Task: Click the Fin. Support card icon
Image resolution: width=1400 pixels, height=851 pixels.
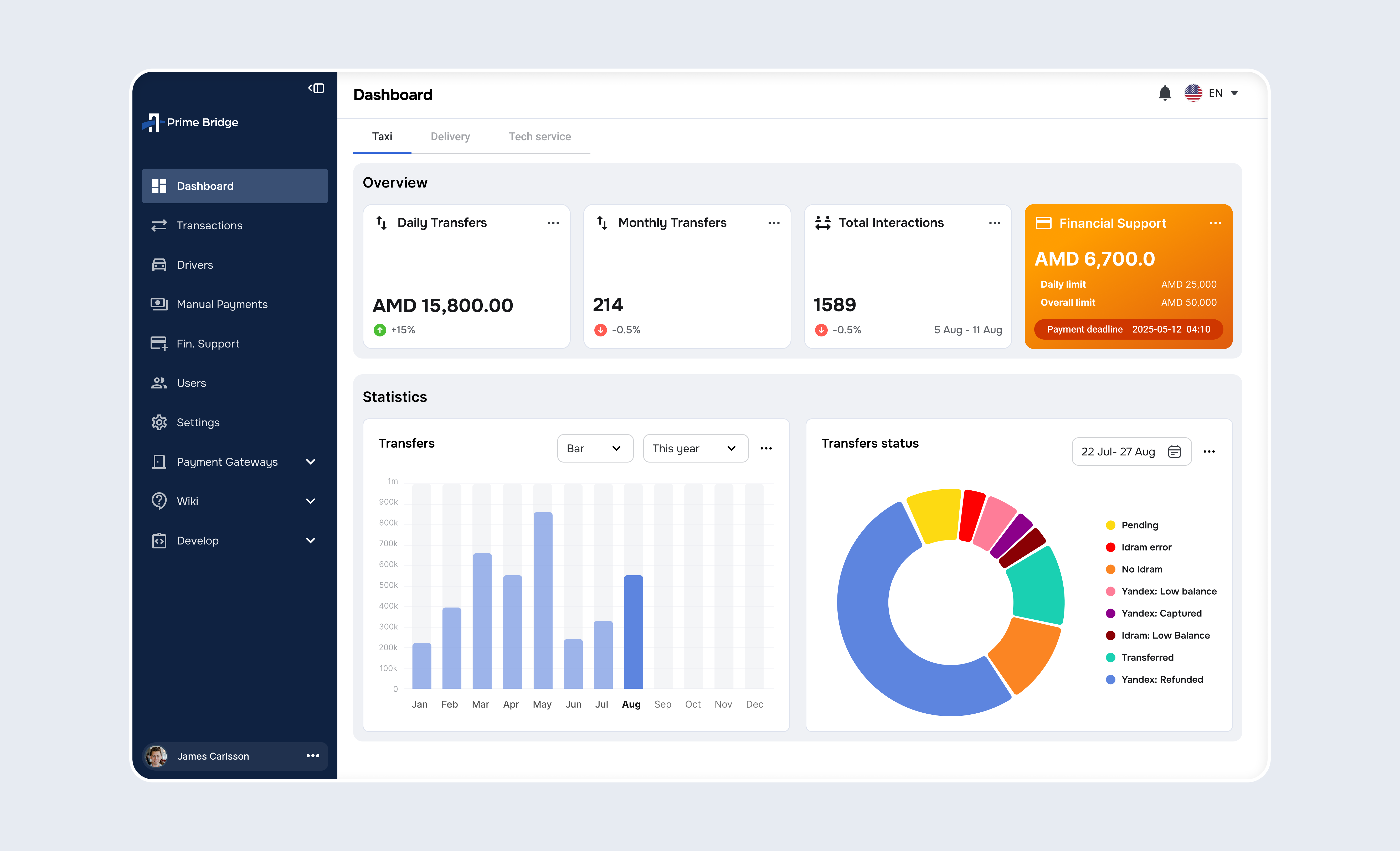Action: point(159,343)
